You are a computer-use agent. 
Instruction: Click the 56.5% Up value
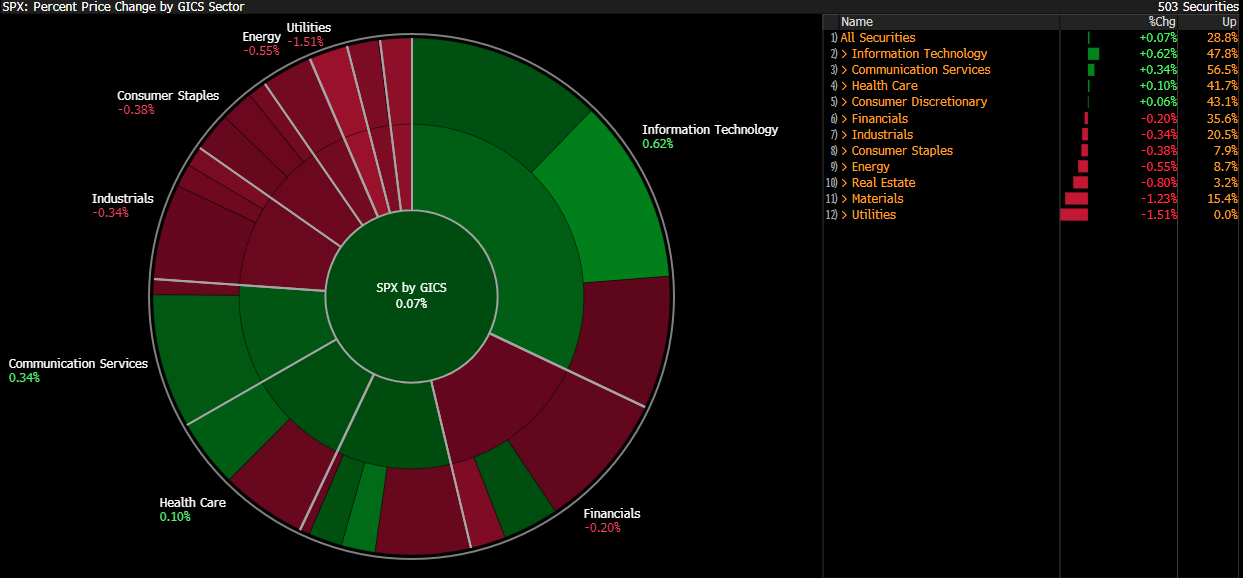(1222, 70)
